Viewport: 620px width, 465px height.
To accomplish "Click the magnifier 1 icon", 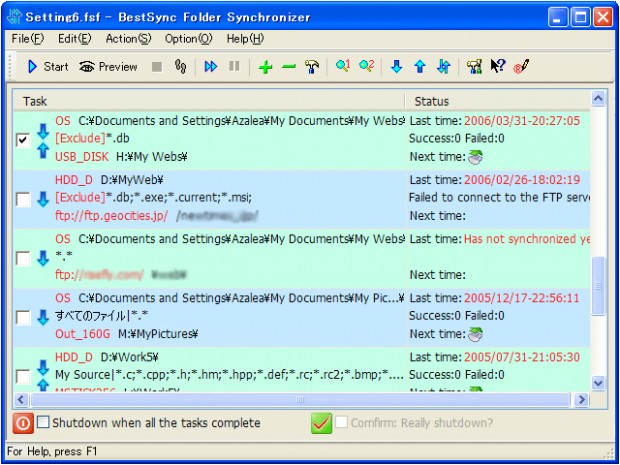I will tap(343, 66).
